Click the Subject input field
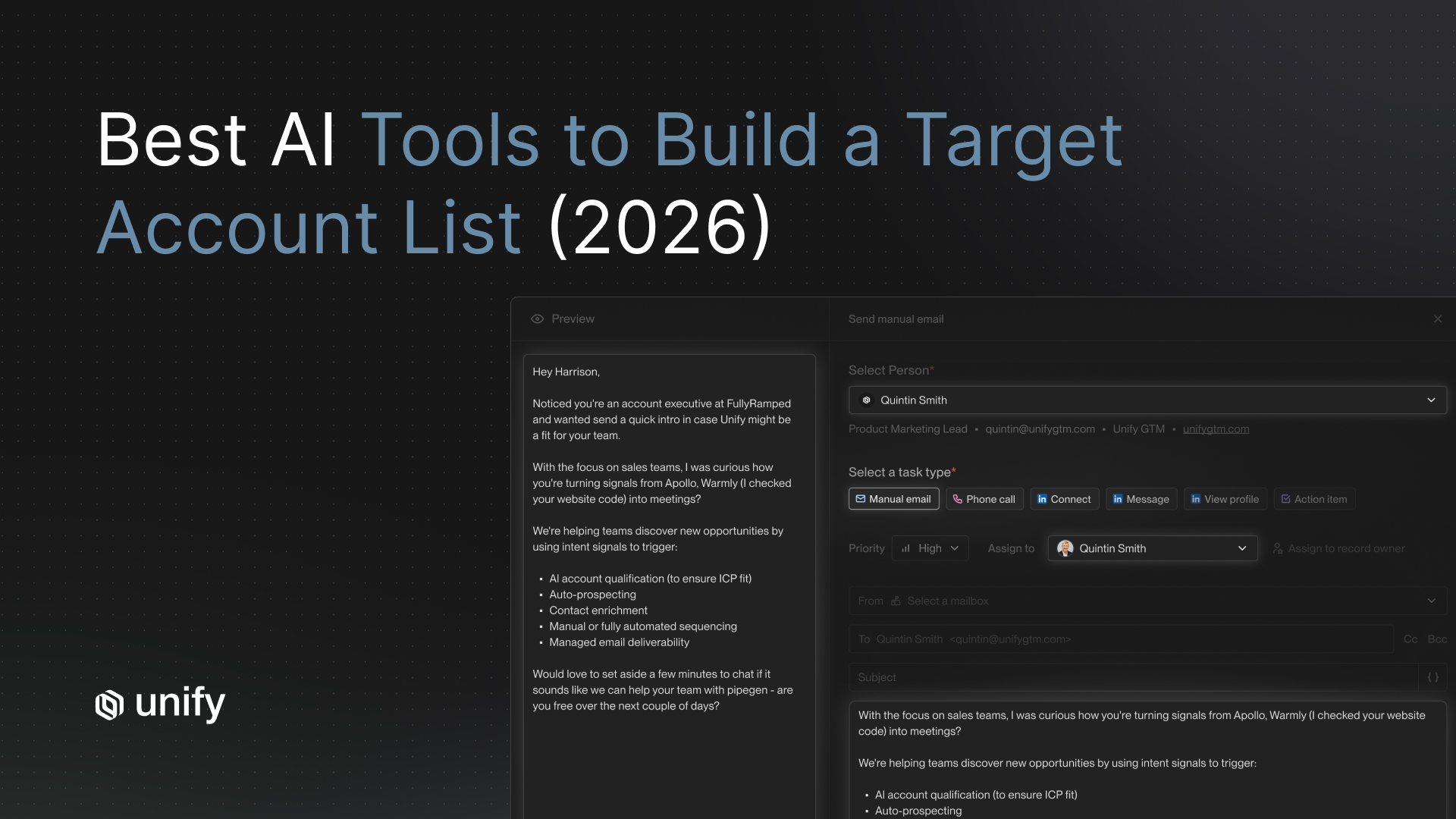This screenshot has height=819, width=1456. 1133,677
